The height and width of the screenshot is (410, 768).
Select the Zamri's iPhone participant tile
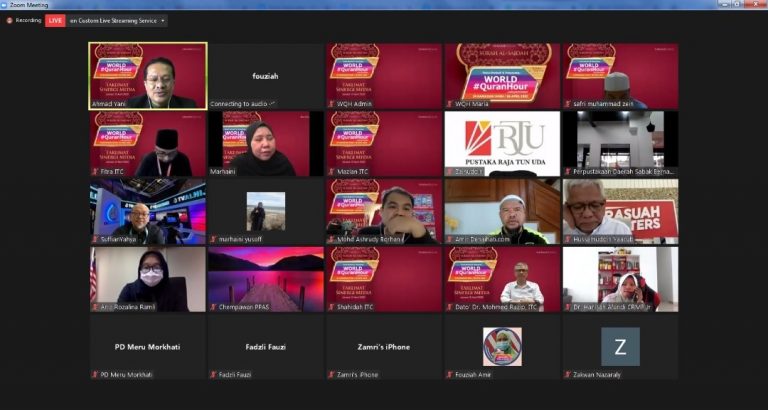point(384,347)
